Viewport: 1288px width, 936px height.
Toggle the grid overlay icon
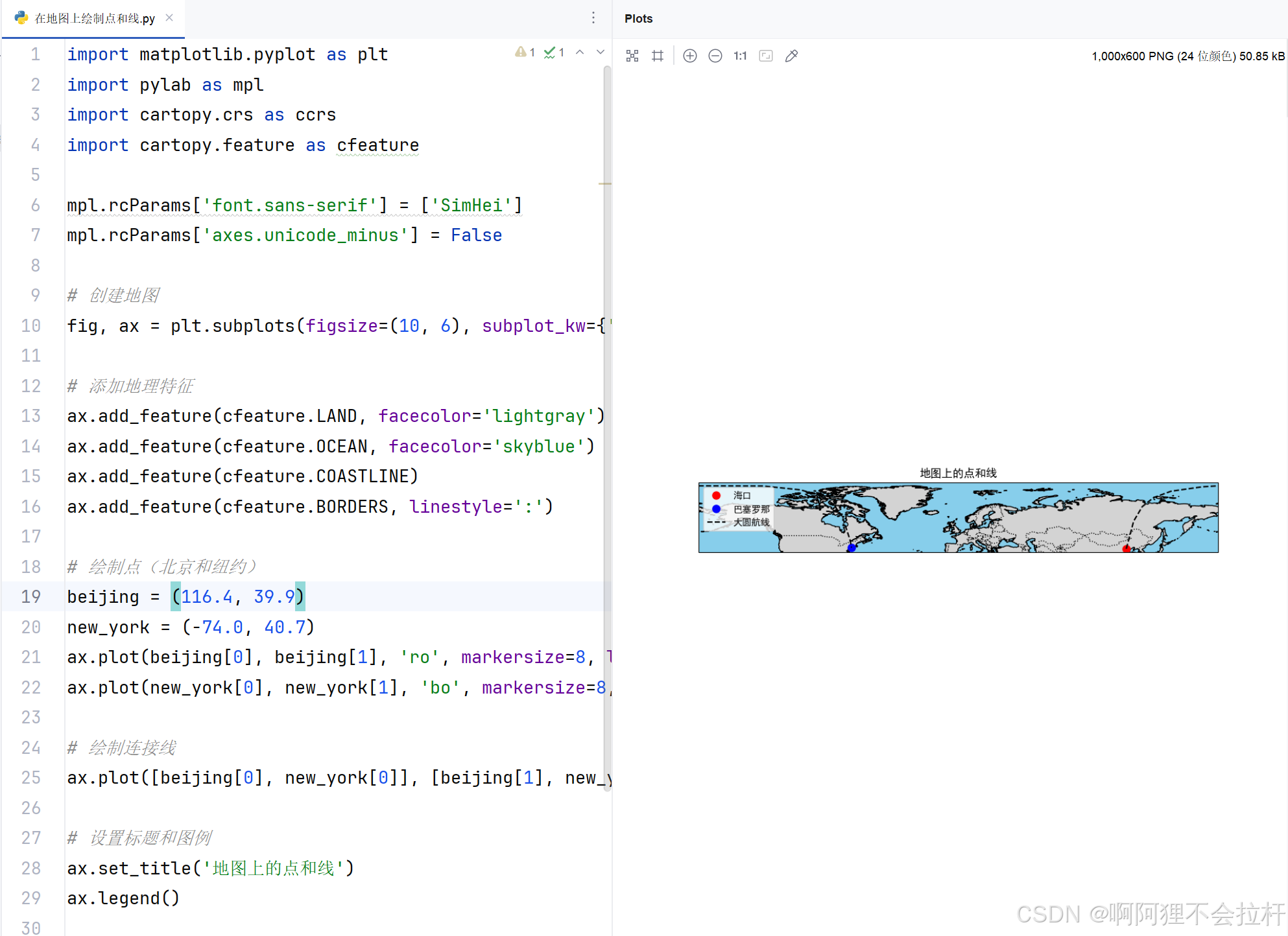click(x=658, y=56)
